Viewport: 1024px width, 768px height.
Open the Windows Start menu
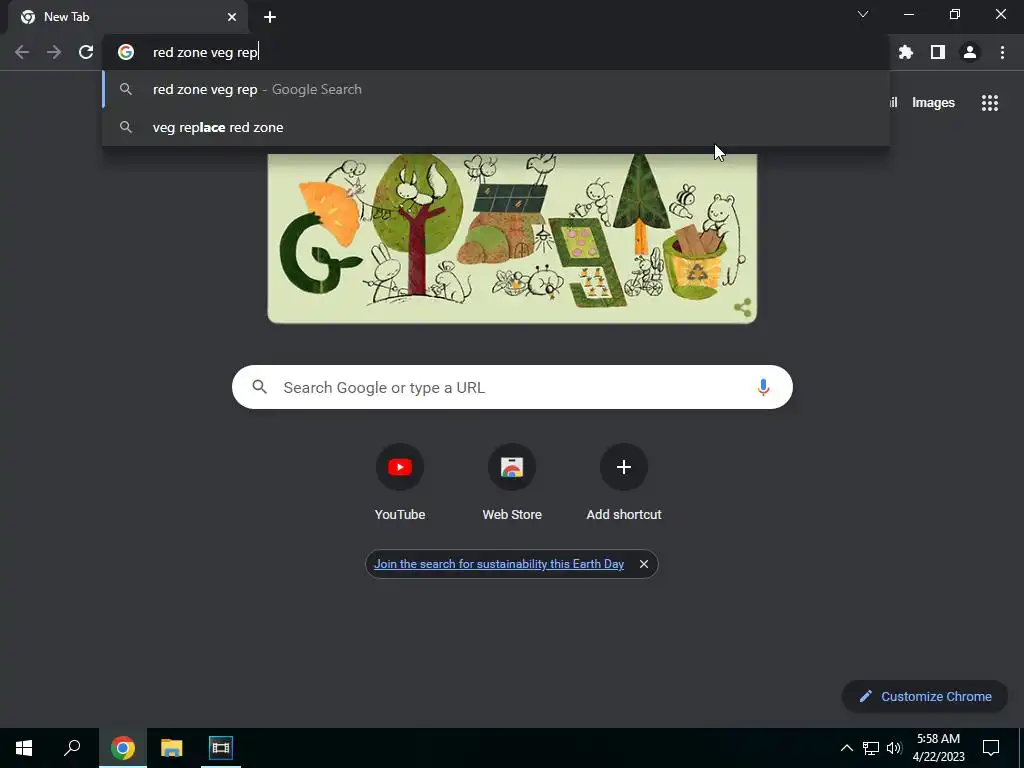pyautogui.click(x=24, y=748)
